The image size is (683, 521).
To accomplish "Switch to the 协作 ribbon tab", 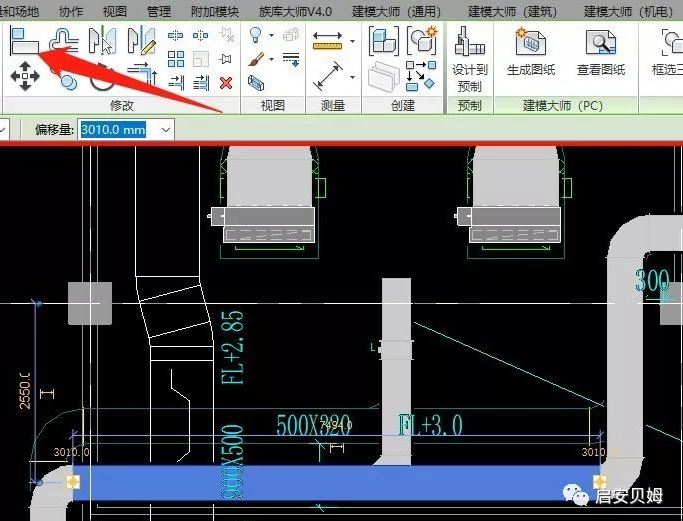I will tap(71, 11).
